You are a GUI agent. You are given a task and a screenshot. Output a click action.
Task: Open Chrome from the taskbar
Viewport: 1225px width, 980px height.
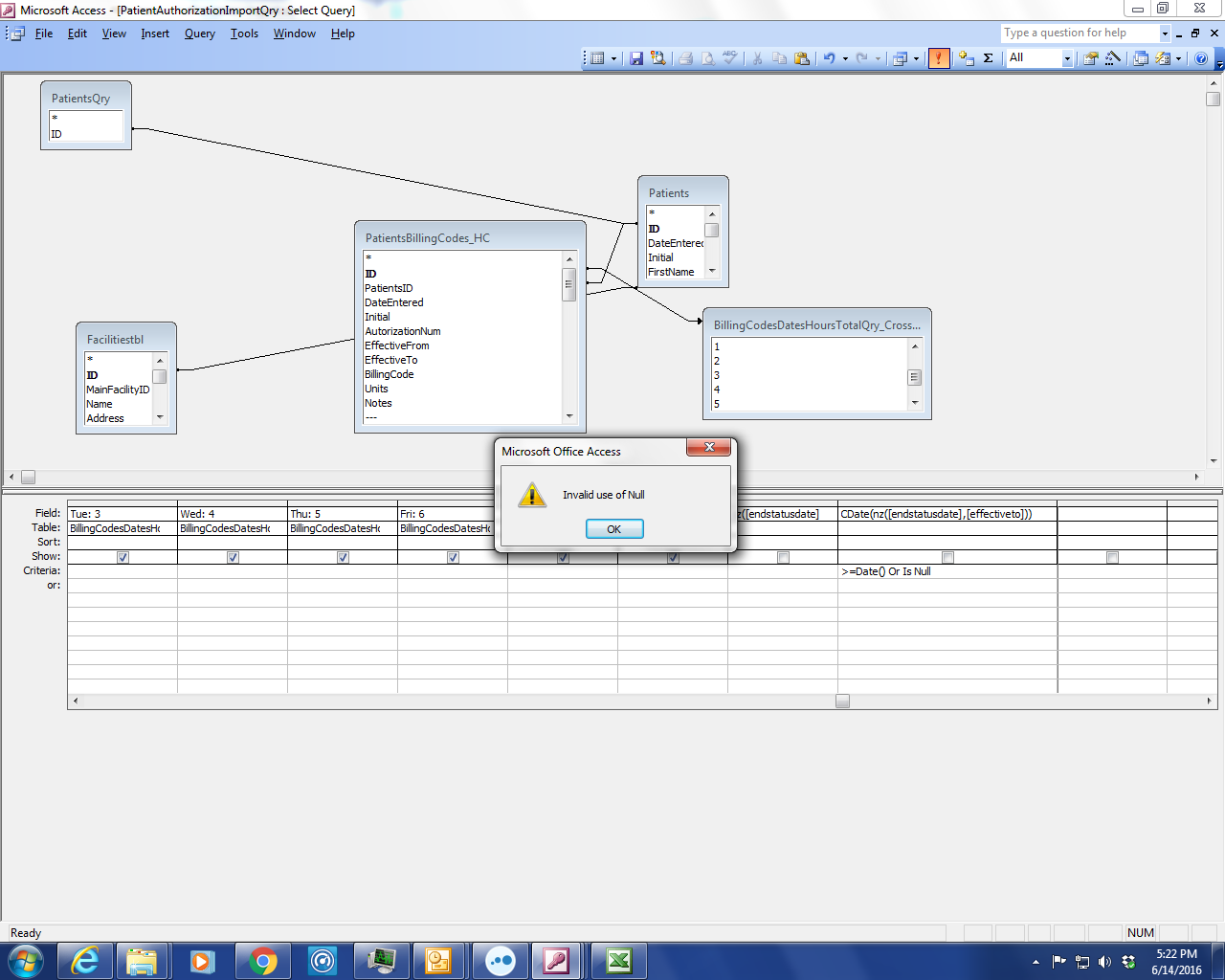click(263, 961)
